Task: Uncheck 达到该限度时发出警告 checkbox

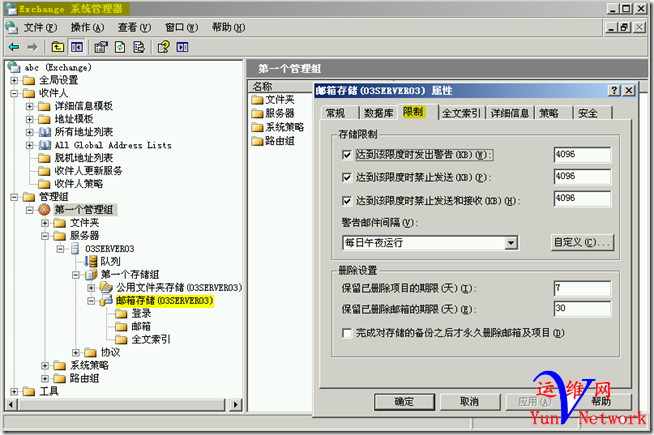Action: click(346, 155)
